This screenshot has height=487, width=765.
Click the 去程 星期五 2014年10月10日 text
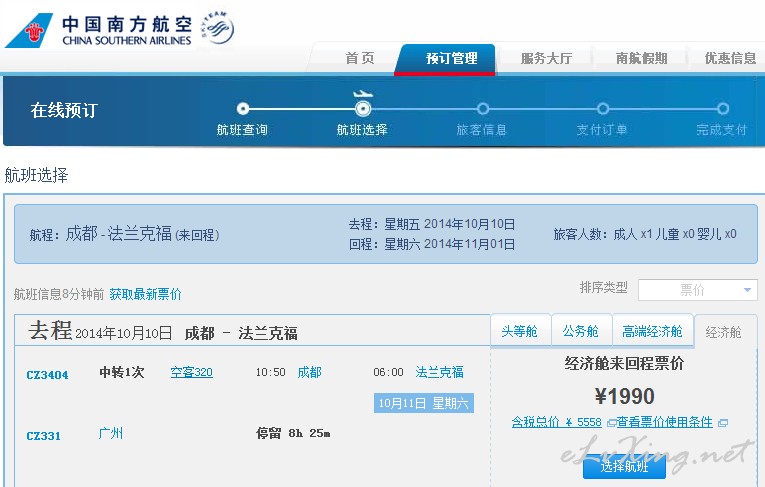coord(432,224)
